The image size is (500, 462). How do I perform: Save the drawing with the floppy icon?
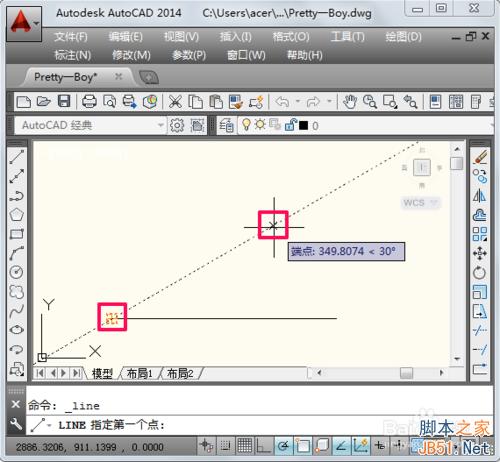tap(64, 101)
